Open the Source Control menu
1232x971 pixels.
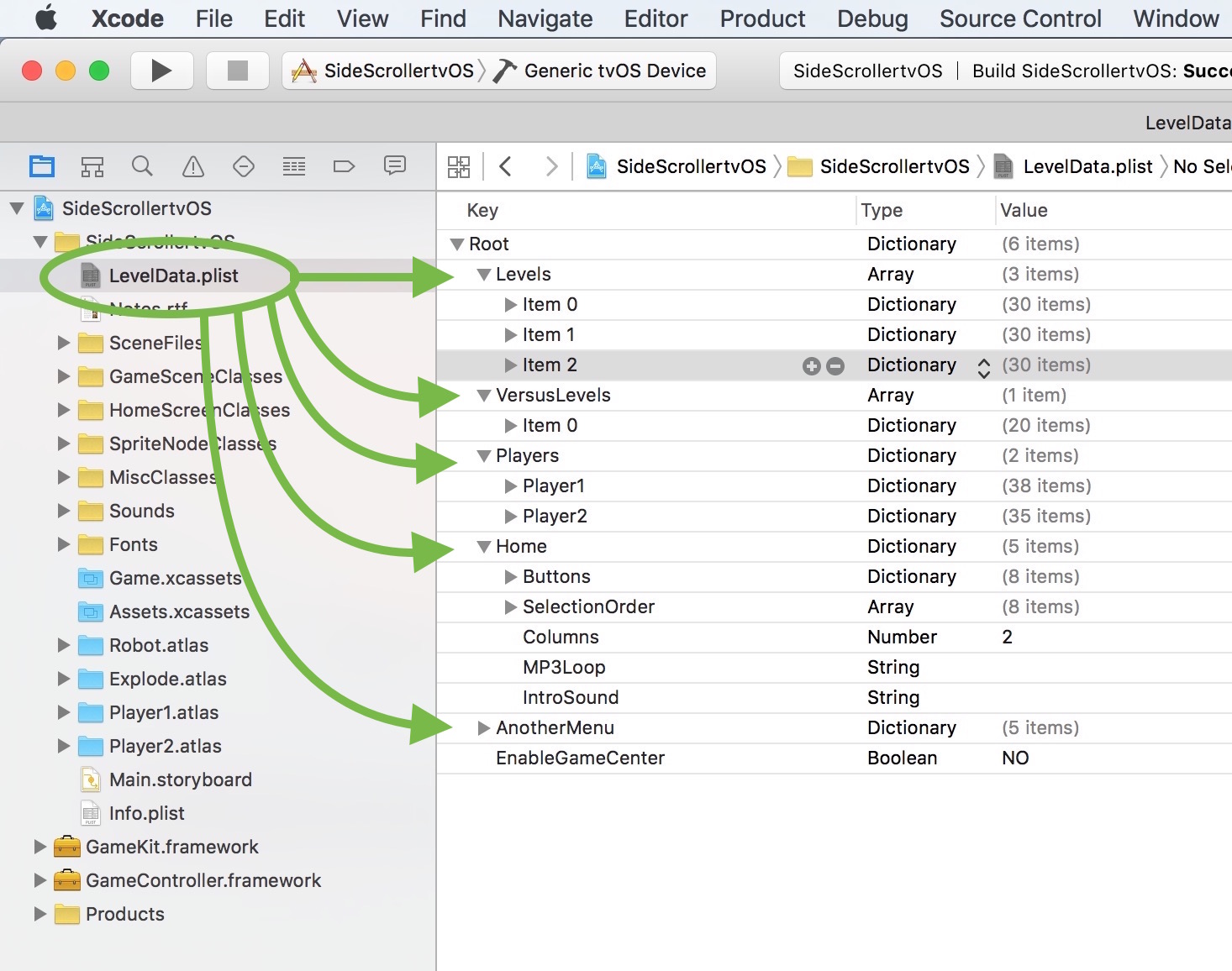1019,18
